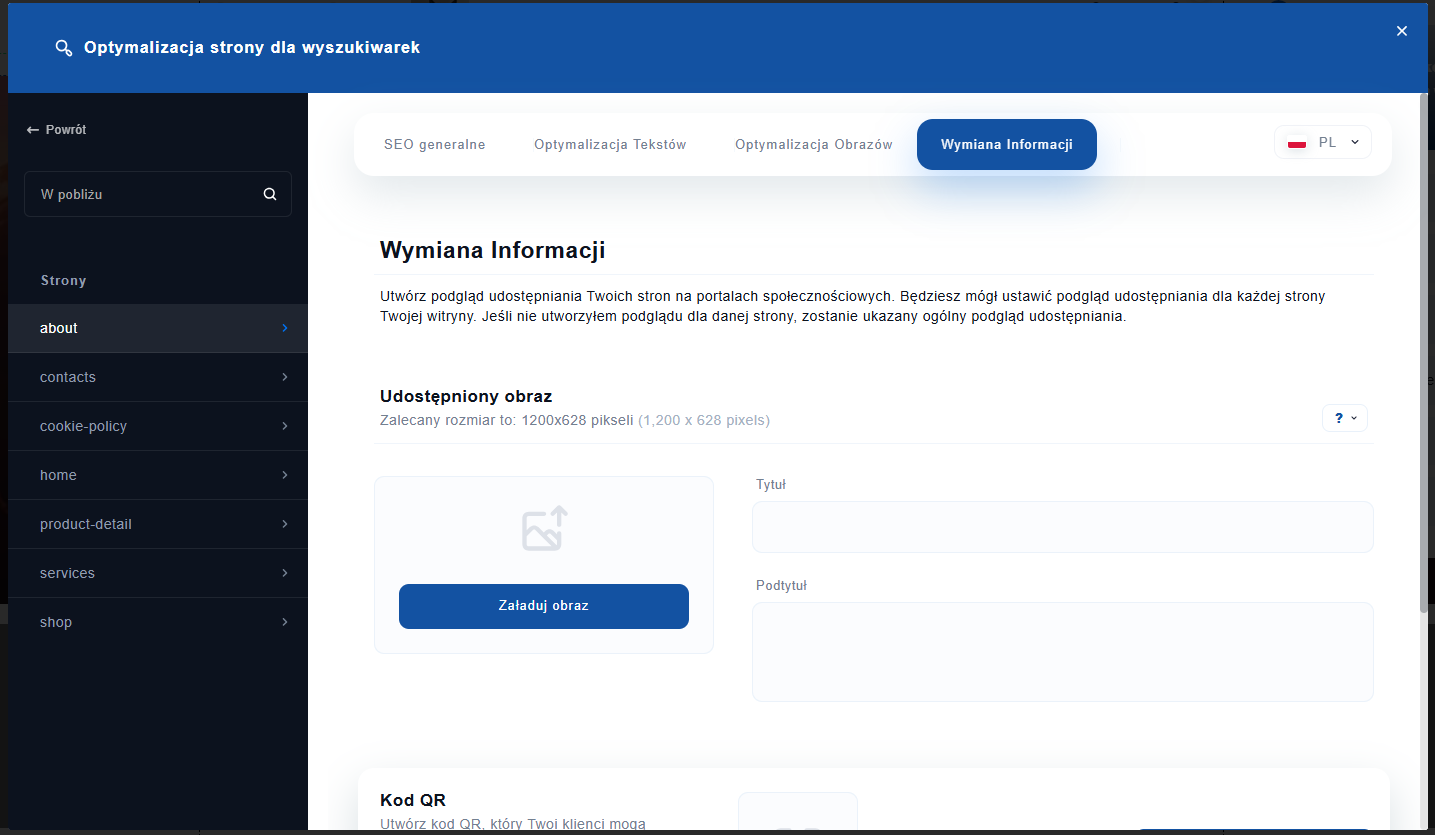Open the PL language selector
The height and width of the screenshot is (835, 1435).
1322,143
